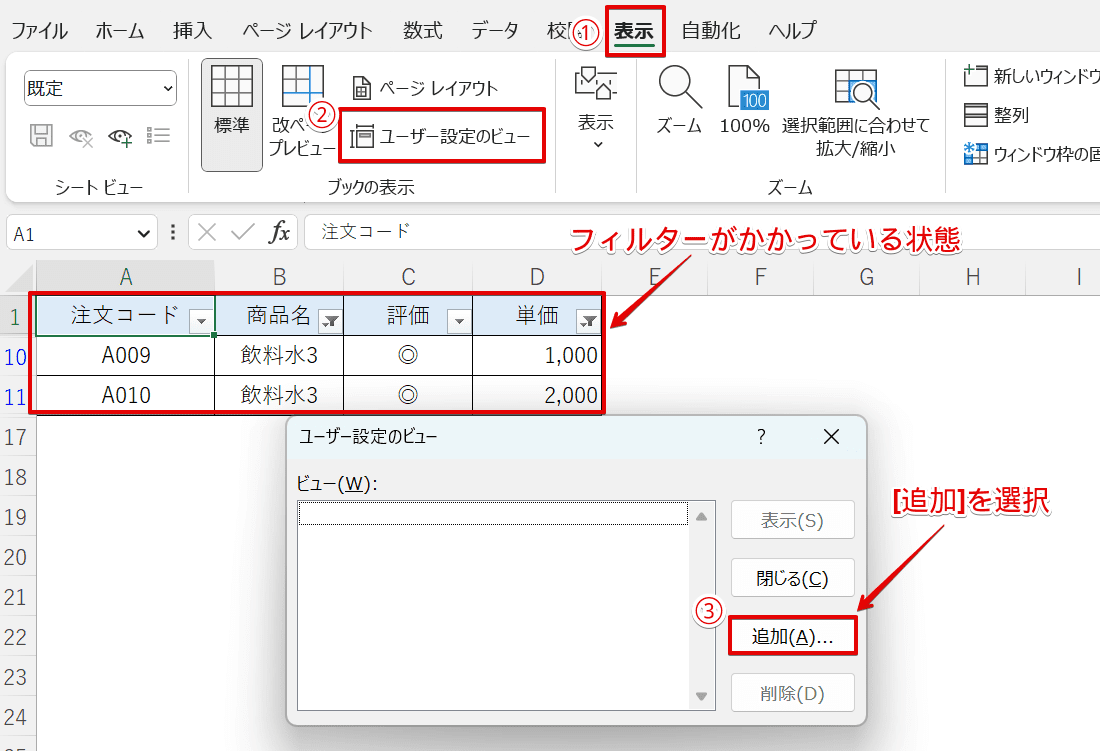Click the 閉じる(C) button

click(x=793, y=578)
